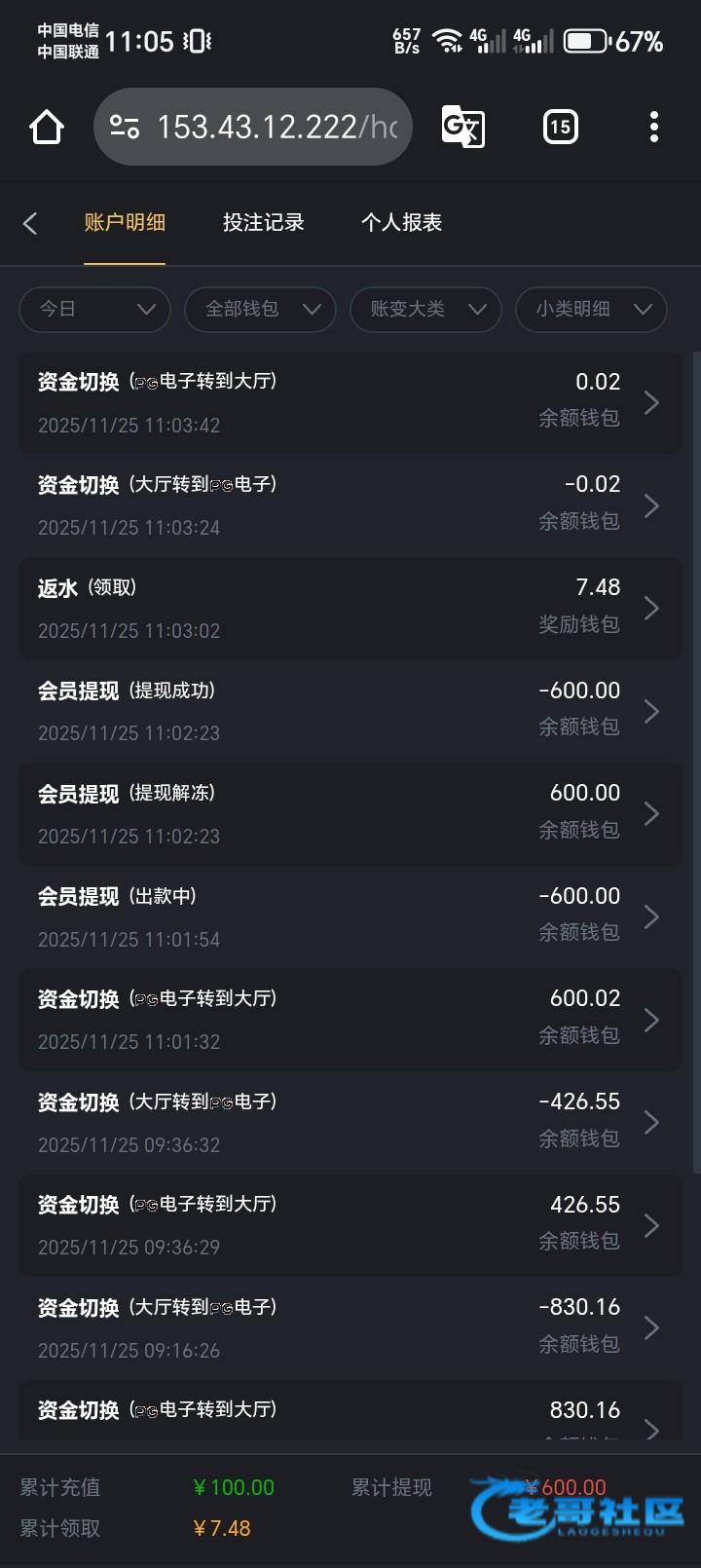The height and width of the screenshot is (1568, 701).
Task: Open the 小类明细 subcategory dropdown
Action: click(x=591, y=309)
